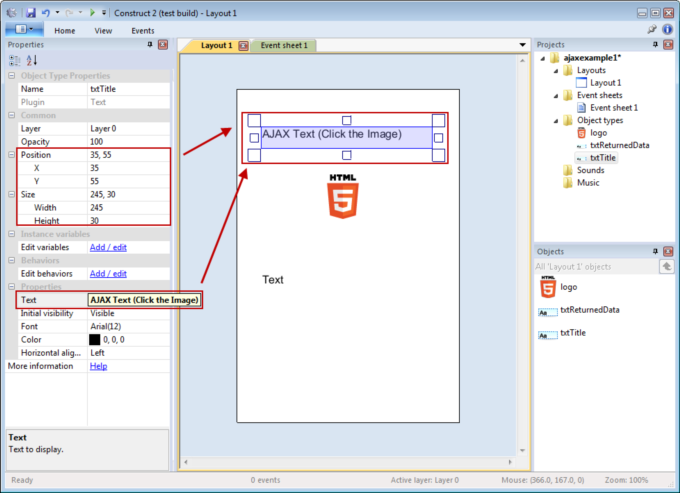Click Add / edit link for behaviors
The height and width of the screenshot is (493, 680).
pos(108,274)
